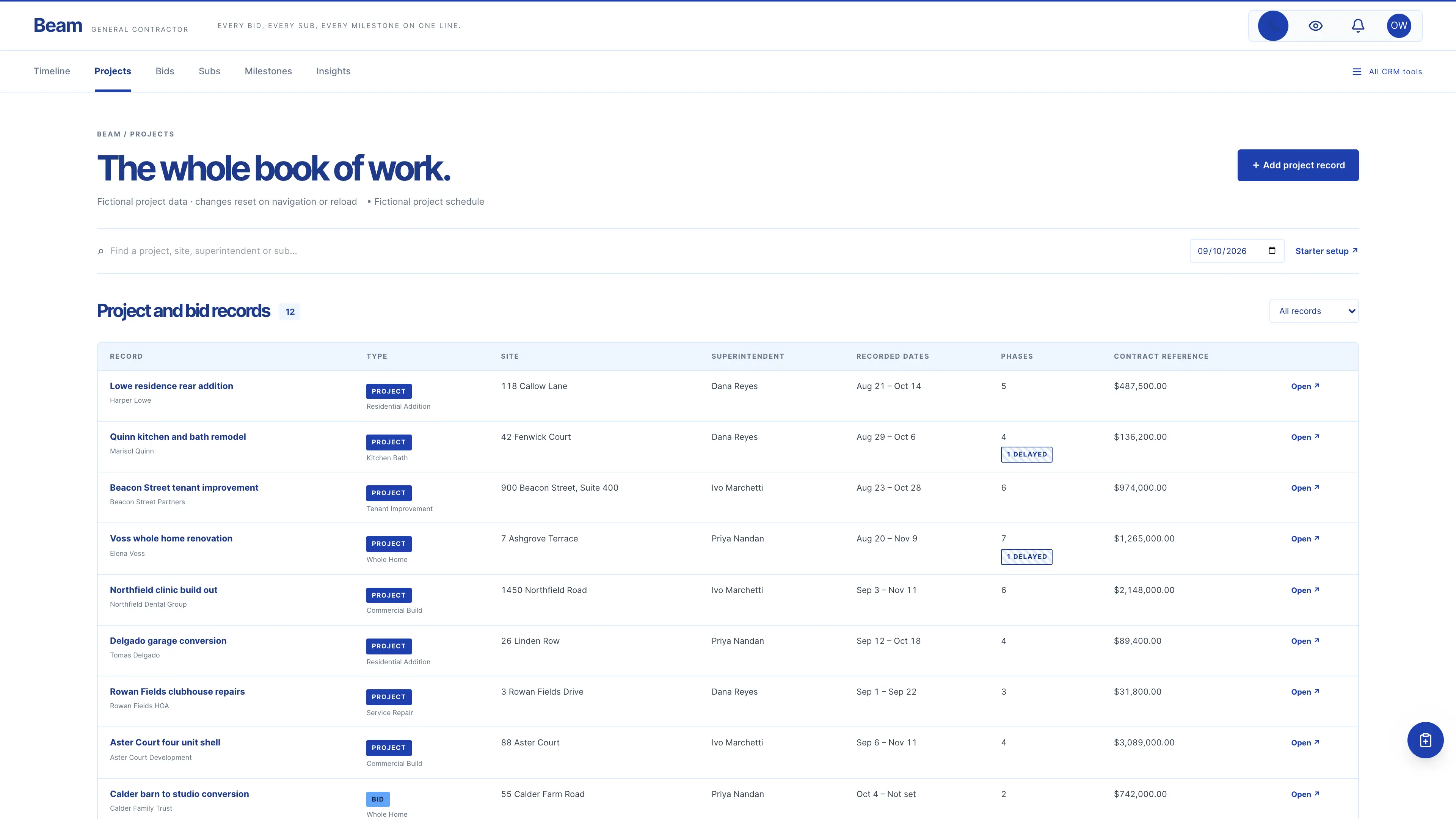Open the OW user avatar menu
The image size is (1456, 819).
1399,25
